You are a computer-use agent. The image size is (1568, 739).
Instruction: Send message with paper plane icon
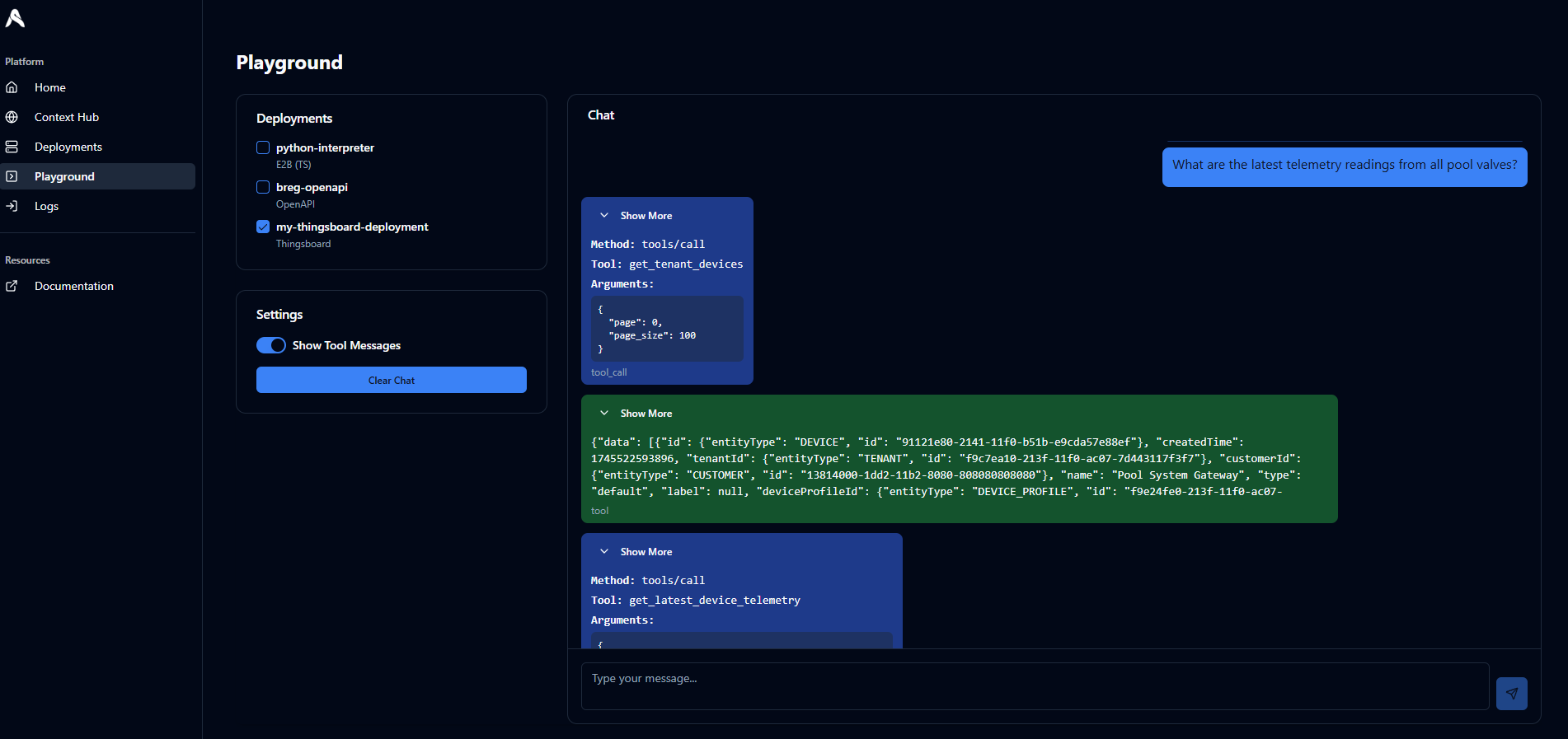(x=1511, y=694)
